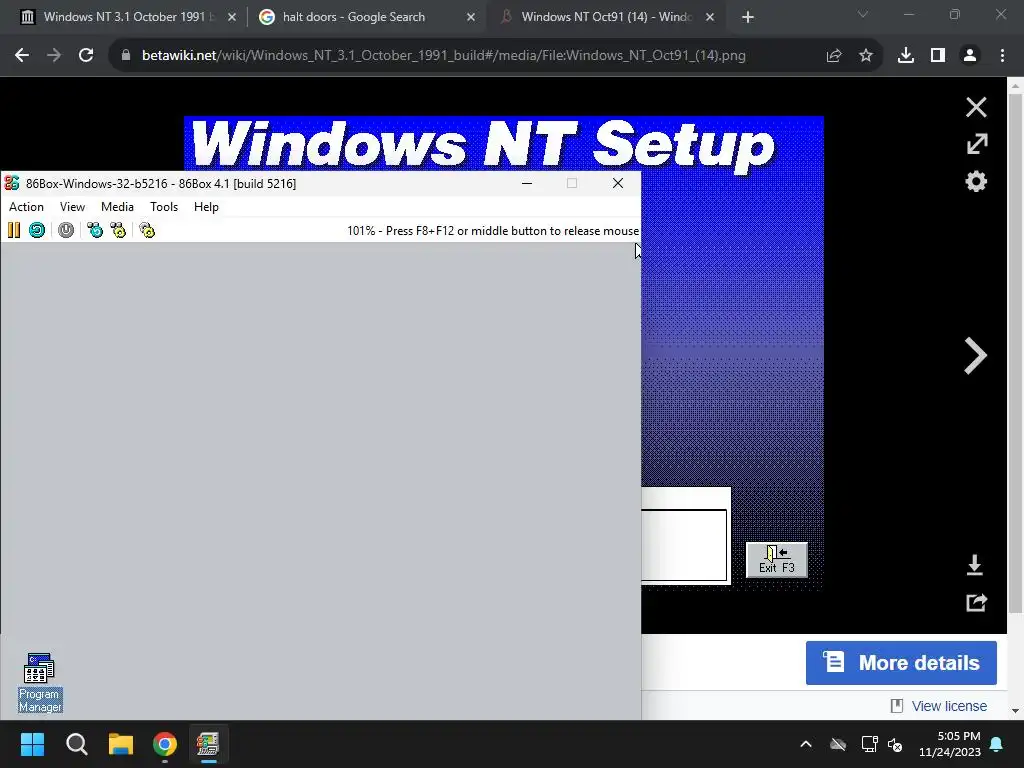Click the 86Box ACPI shutdown power icon
This screenshot has width=1024, height=768.
coord(66,230)
